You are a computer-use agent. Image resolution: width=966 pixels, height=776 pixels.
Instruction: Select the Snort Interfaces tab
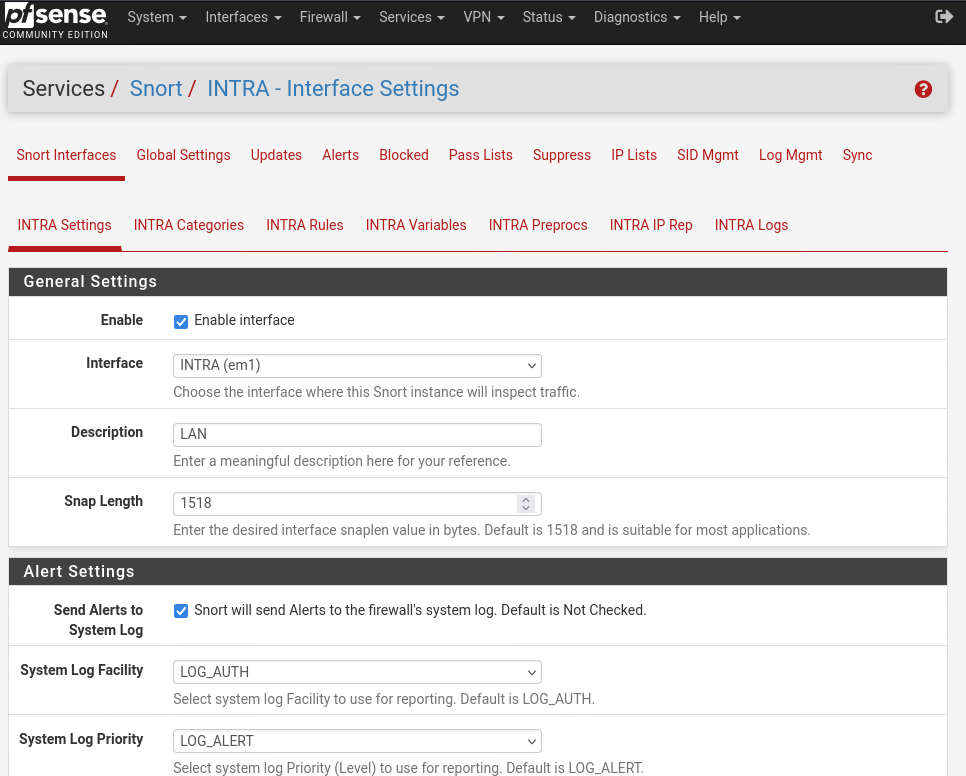click(x=67, y=155)
